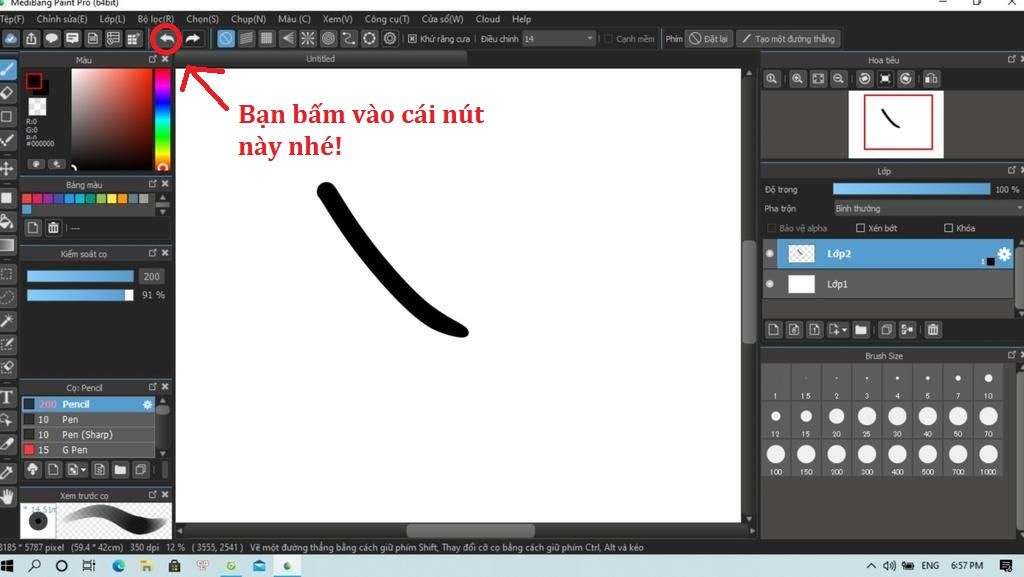
Task: Hide the Lớp2 layer visibility dot
Action: point(770,254)
